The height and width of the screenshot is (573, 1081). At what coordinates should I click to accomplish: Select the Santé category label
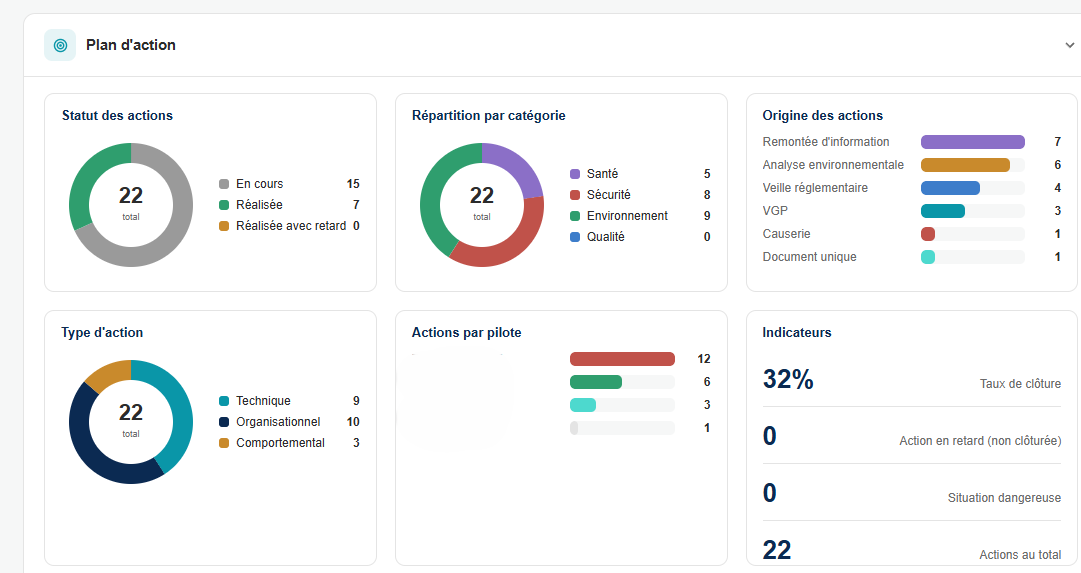(x=603, y=174)
